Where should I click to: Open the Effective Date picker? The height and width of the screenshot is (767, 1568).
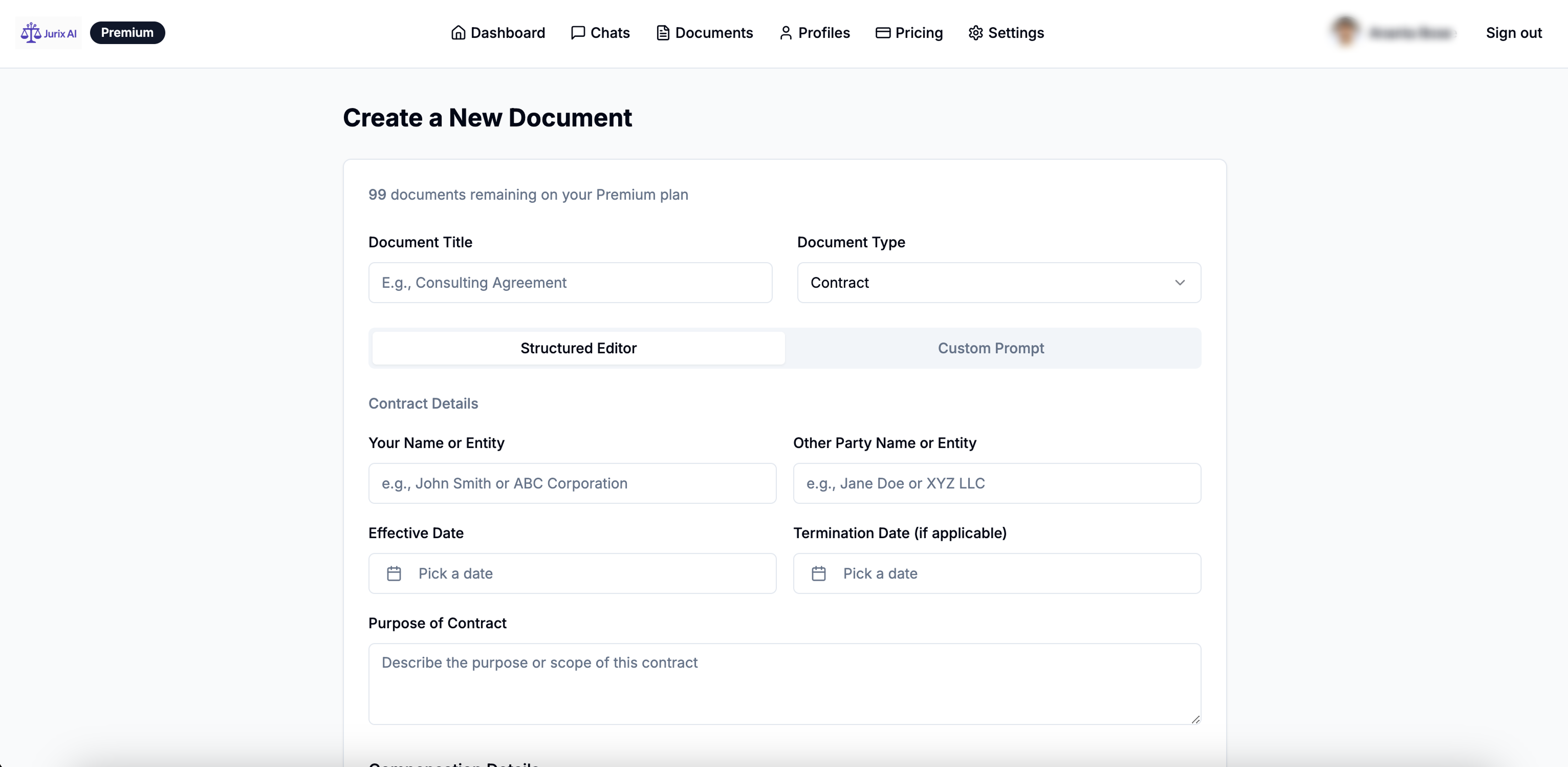572,573
